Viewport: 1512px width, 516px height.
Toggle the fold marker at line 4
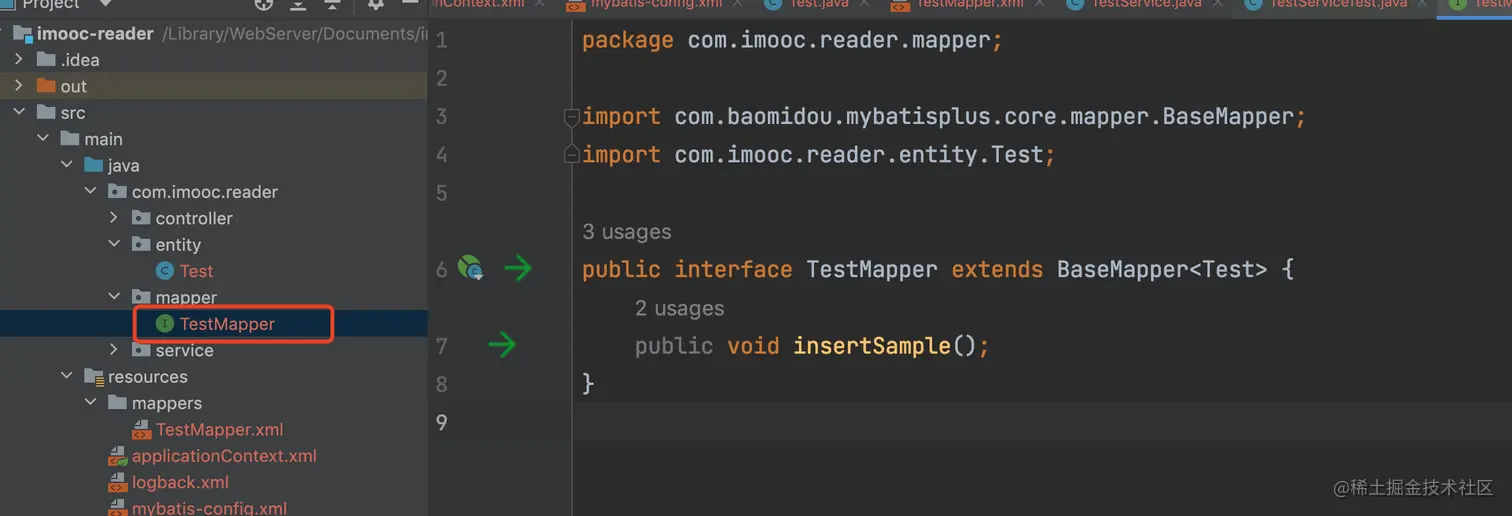(571, 155)
